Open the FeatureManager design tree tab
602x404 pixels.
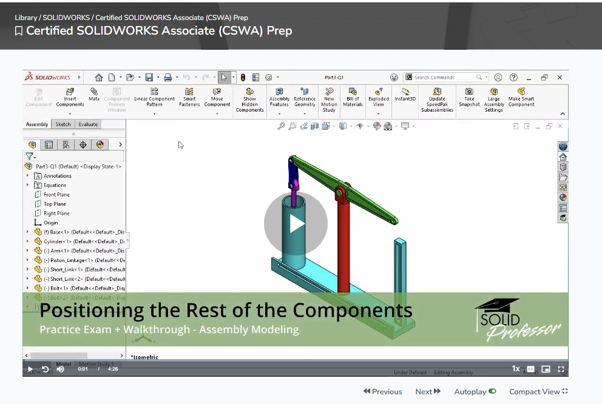point(32,144)
